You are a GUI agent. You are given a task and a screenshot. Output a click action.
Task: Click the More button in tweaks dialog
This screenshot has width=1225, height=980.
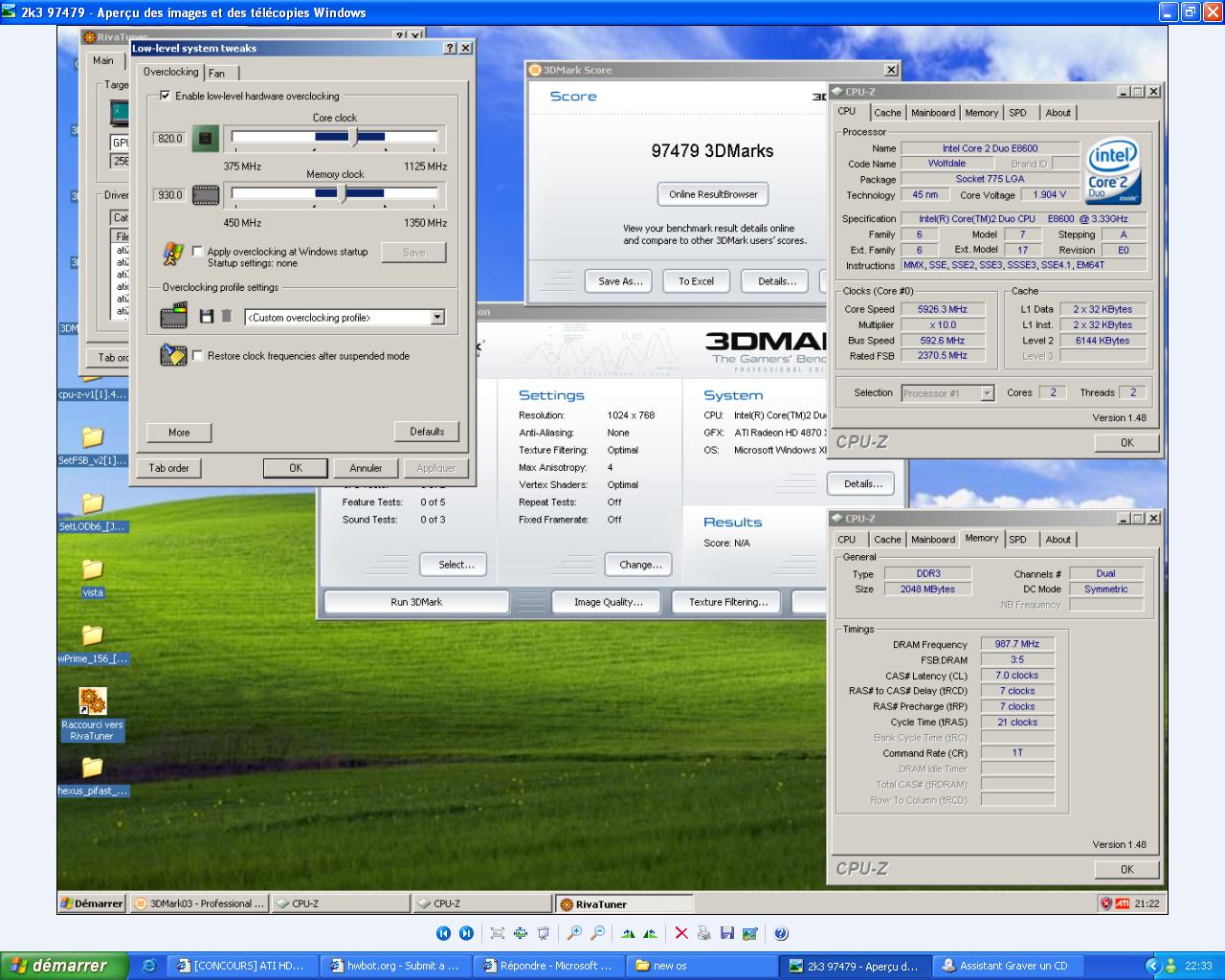[x=179, y=433]
